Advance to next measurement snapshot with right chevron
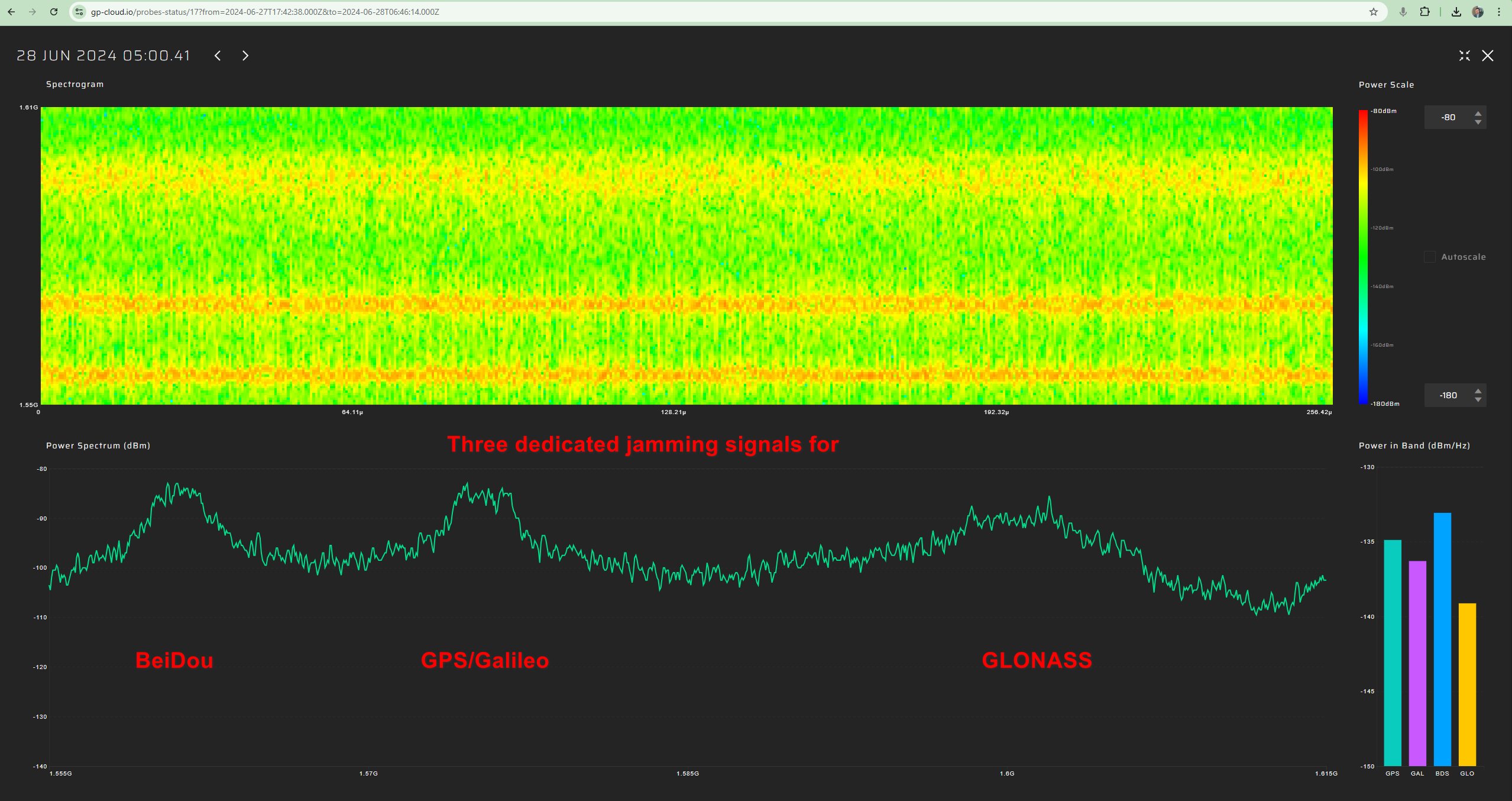1512x801 pixels. [245, 56]
